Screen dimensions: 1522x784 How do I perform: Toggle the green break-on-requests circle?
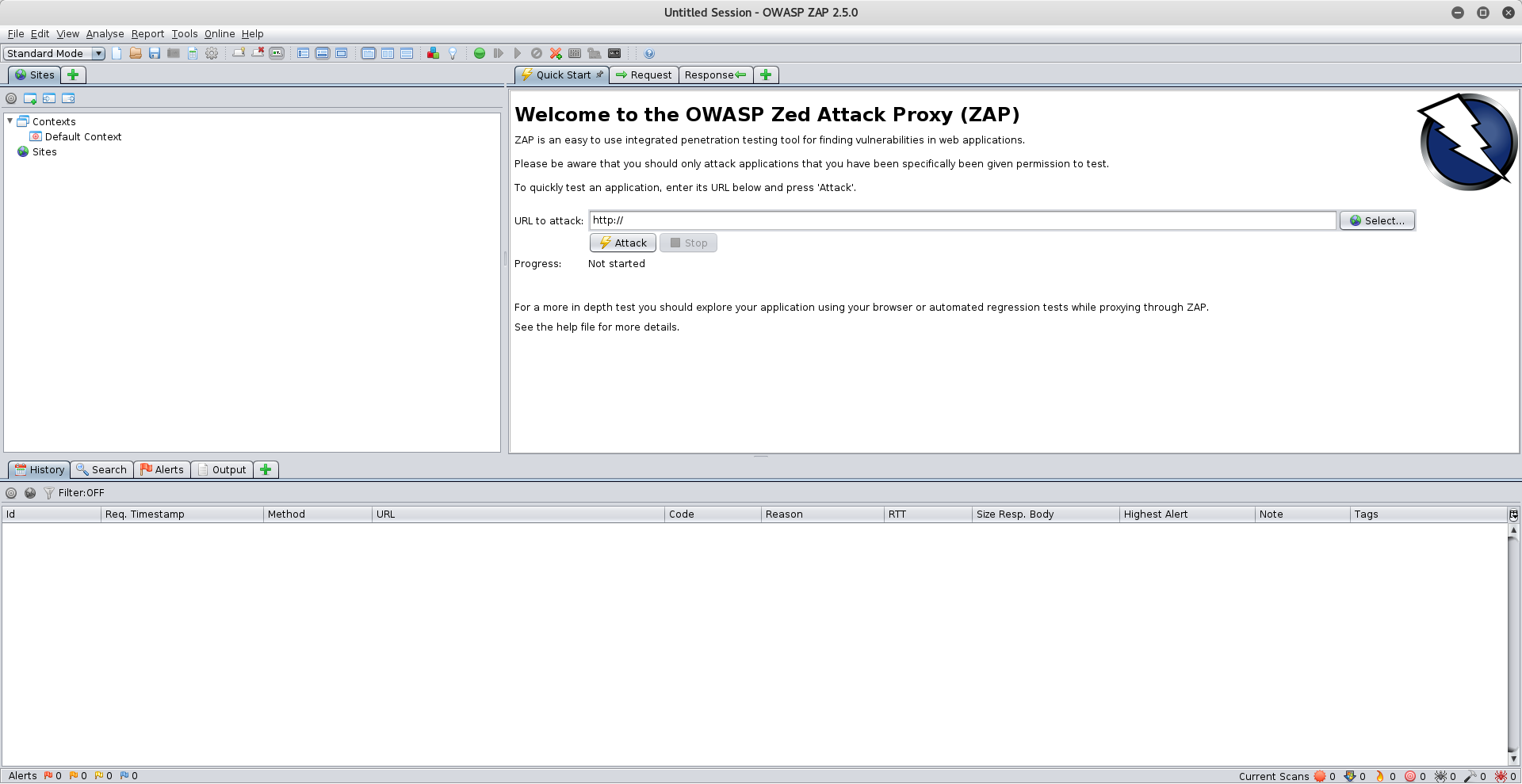coord(480,53)
